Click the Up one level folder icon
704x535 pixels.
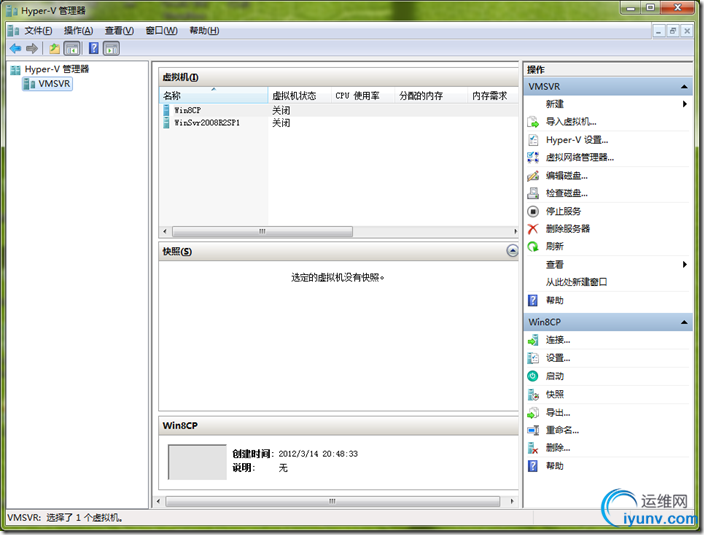54,48
